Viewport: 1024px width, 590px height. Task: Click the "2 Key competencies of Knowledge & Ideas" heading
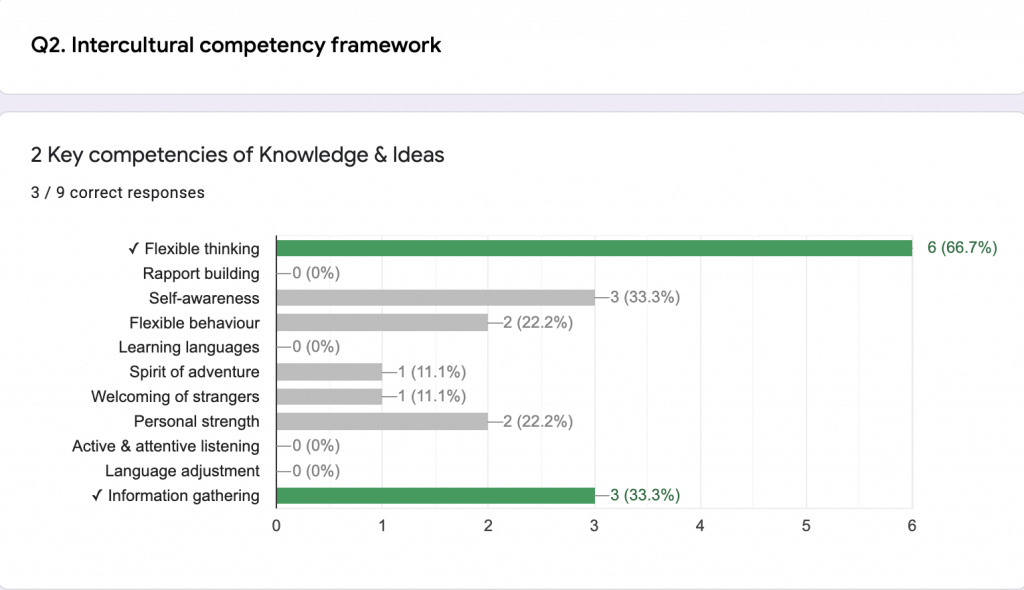tap(238, 155)
